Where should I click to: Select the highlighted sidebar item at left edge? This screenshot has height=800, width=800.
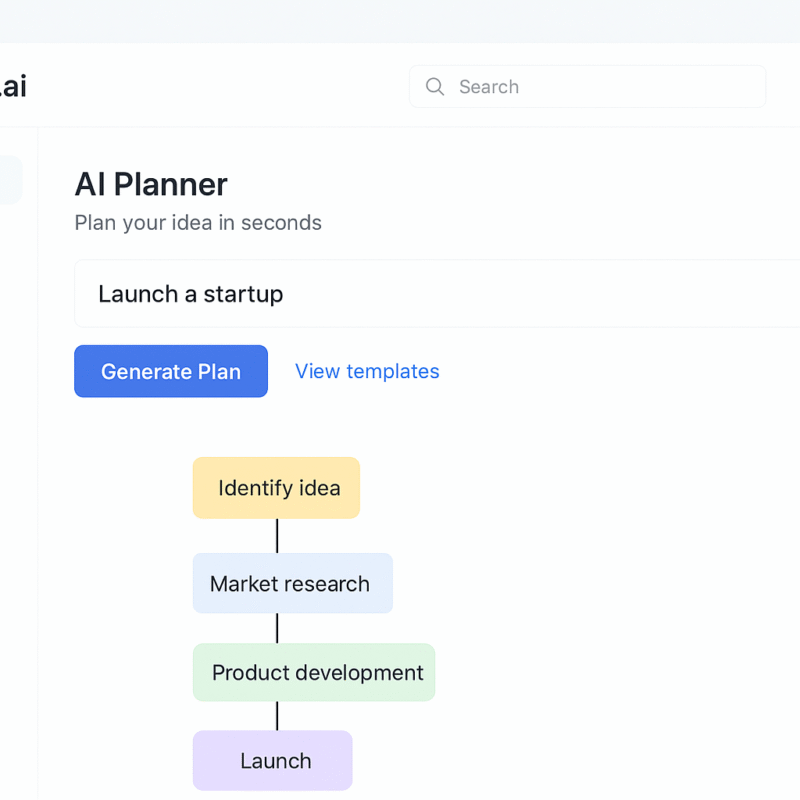[10, 180]
